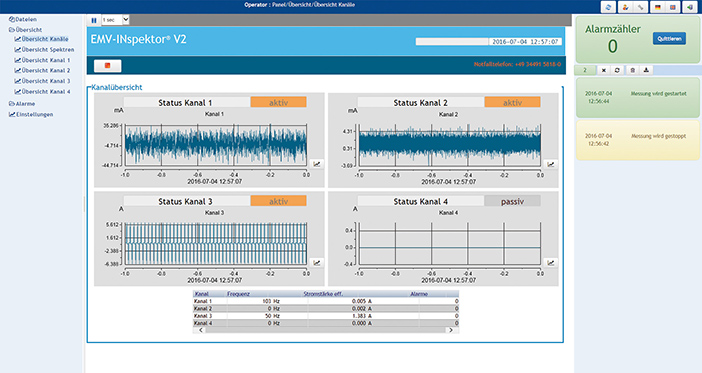Open the chart detail icon for Kanal 4
Image resolution: width=702 pixels, height=373 pixels.
[x=551, y=263]
